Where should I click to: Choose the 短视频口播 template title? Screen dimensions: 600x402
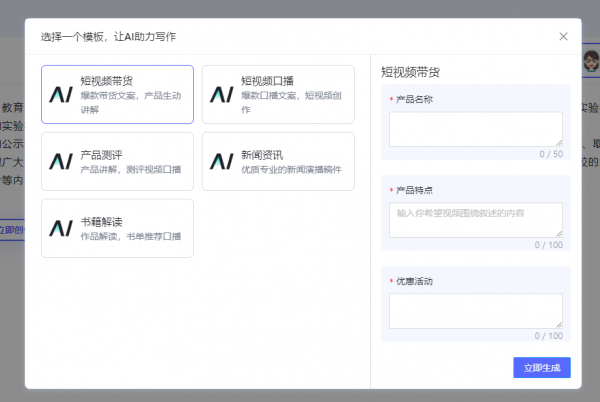click(267, 81)
